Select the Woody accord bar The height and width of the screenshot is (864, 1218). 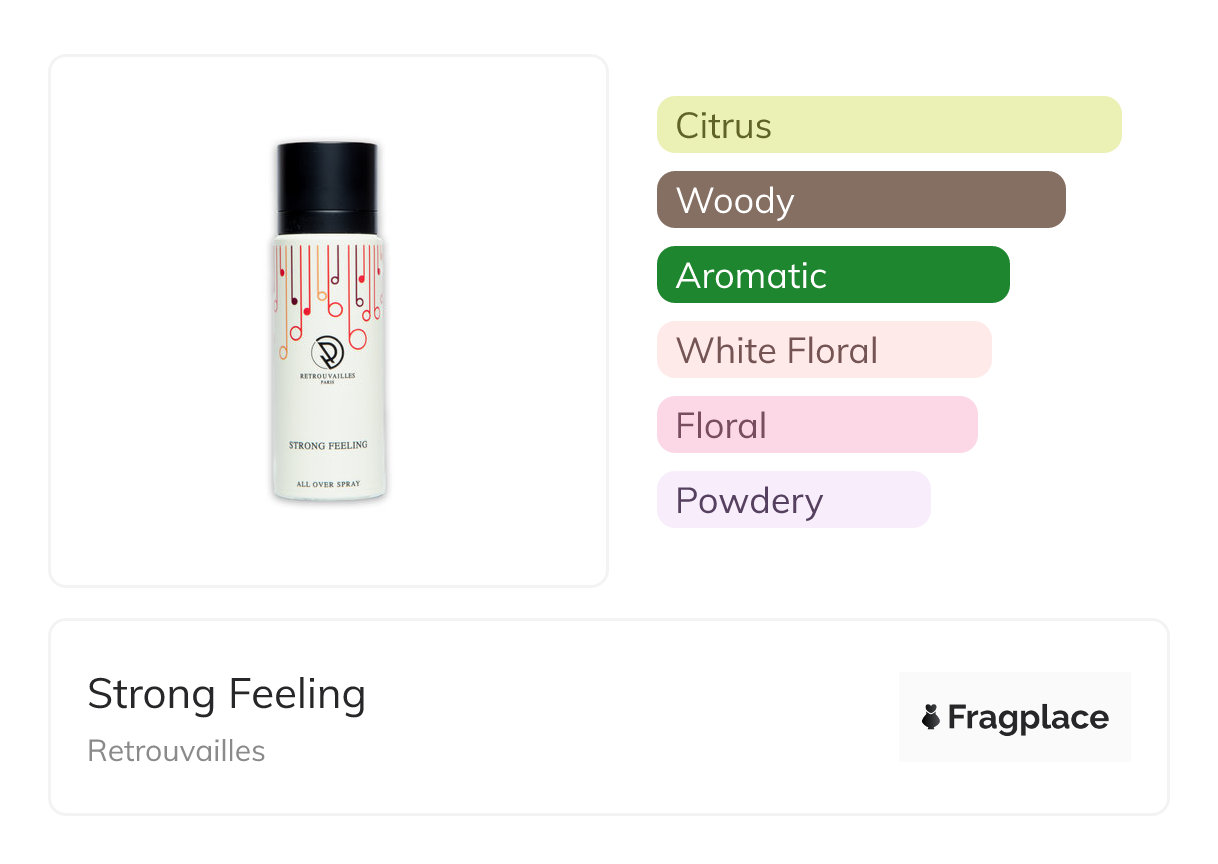point(860,200)
